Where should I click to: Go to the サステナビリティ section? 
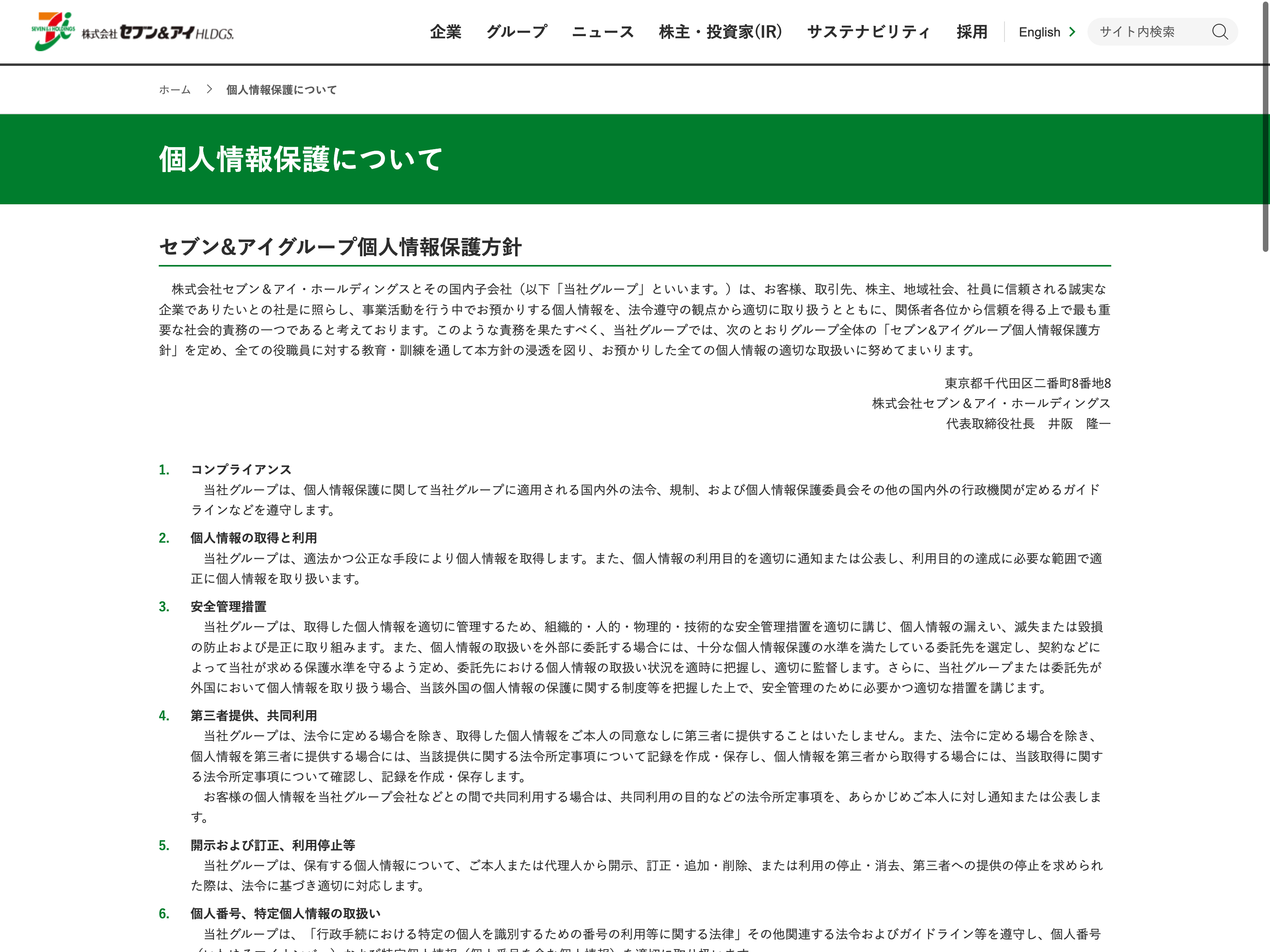tap(869, 32)
